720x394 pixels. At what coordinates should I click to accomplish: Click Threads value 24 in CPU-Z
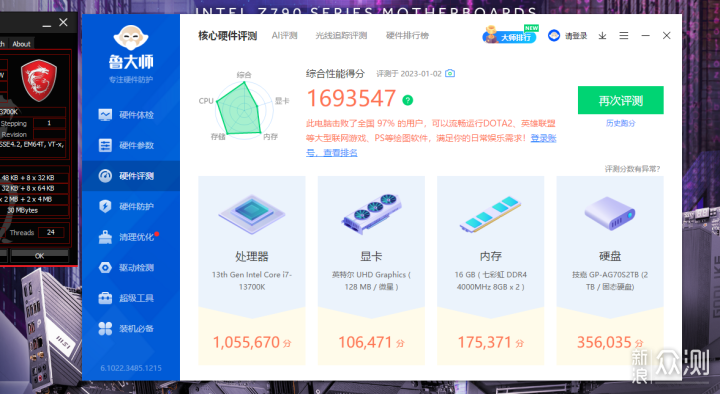pos(51,232)
